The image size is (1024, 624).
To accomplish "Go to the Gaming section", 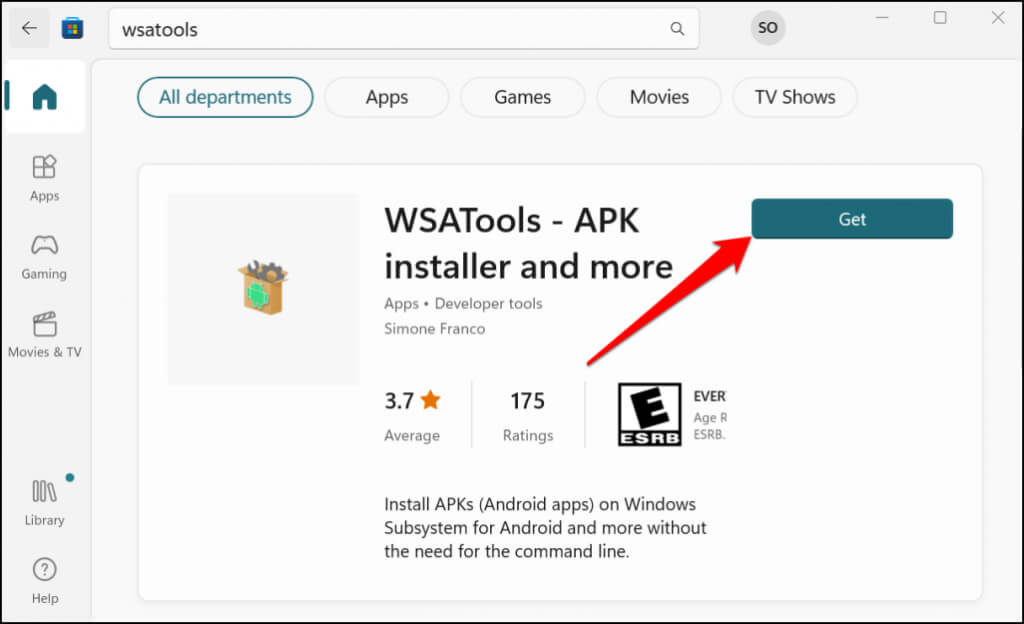I will tap(45, 256).
